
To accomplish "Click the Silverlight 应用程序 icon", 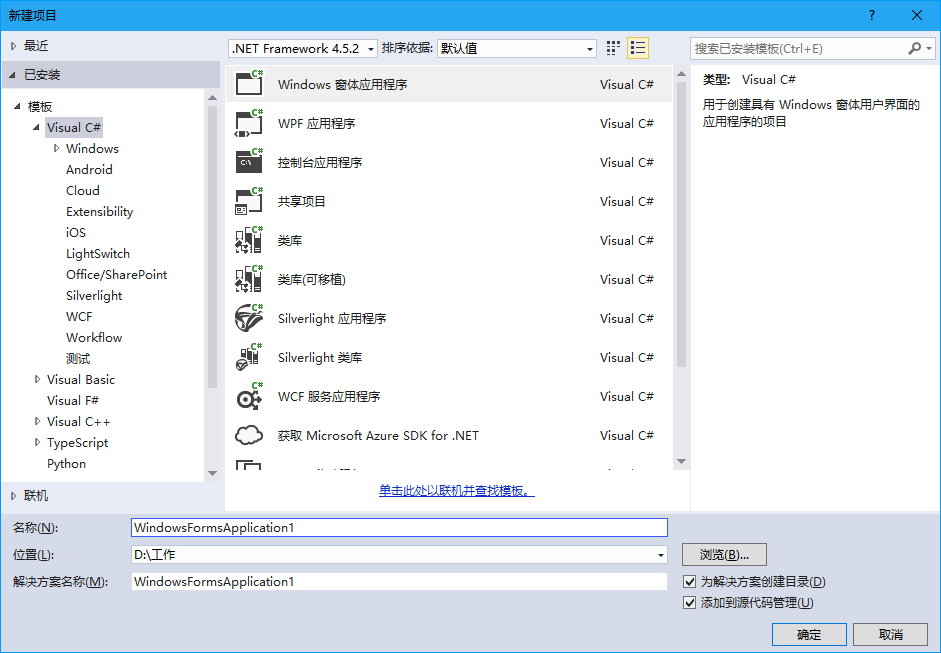I will pos(249,318).
